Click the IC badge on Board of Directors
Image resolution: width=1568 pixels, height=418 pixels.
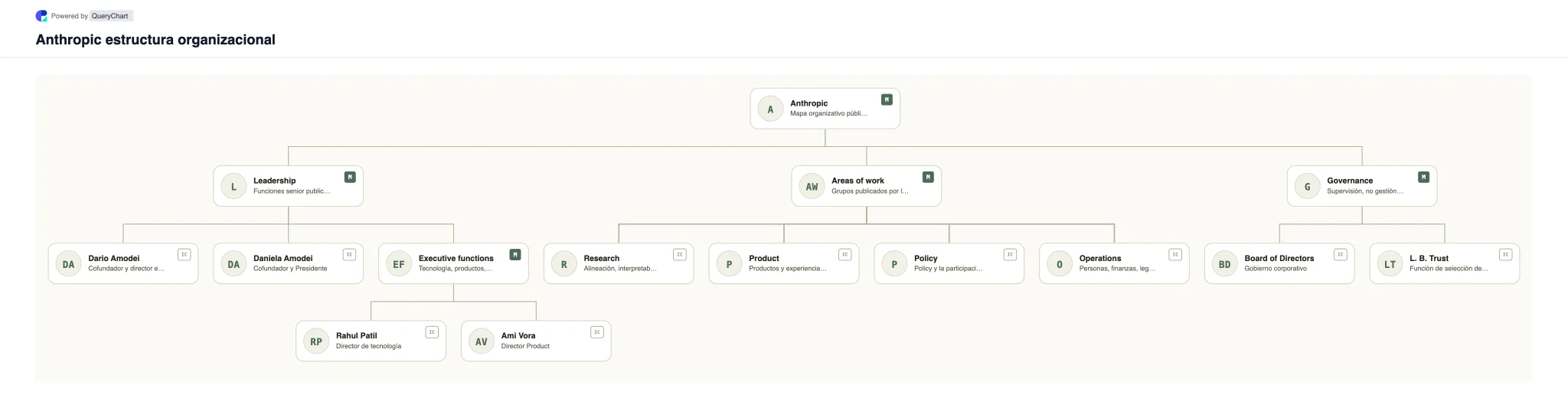pyautogui.click(x=1341, y=254)
